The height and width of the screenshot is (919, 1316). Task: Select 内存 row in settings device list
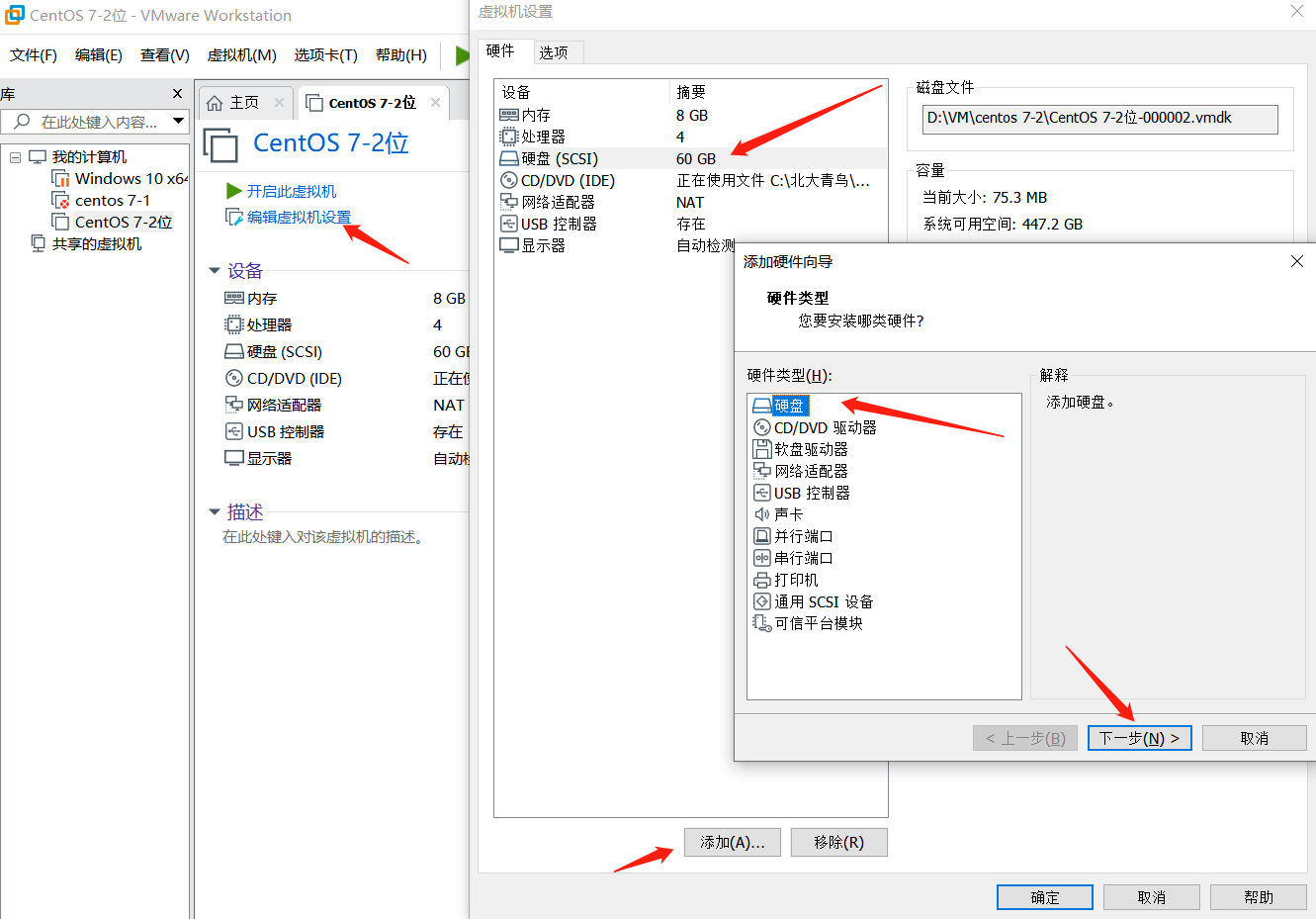coord(691,115)
